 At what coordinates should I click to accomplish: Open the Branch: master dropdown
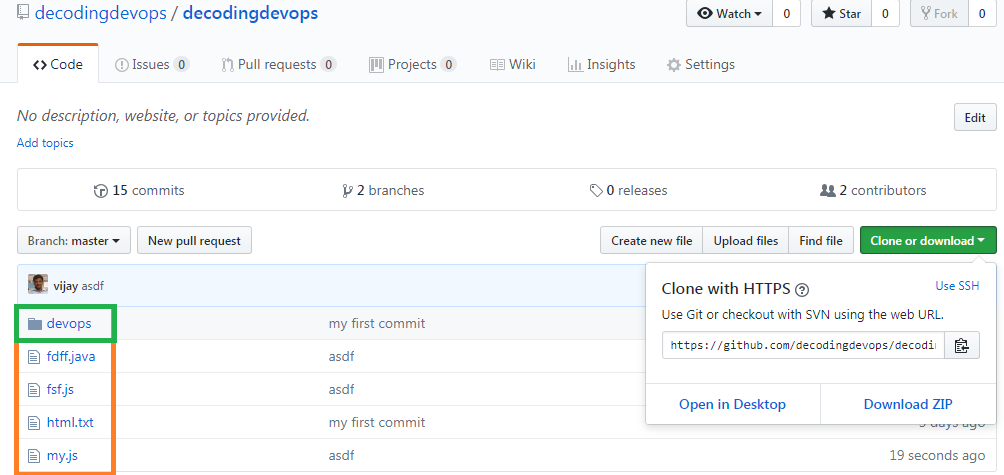click(x=74, y=241)
